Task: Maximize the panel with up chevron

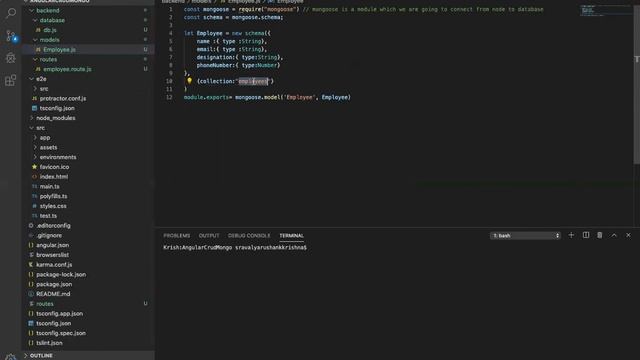Action: coord(614,235)
